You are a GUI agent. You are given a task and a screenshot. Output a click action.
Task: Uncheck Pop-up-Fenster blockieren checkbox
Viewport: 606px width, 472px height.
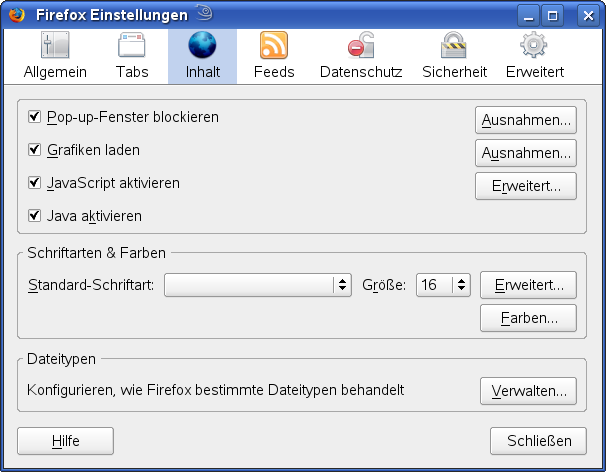34,117
